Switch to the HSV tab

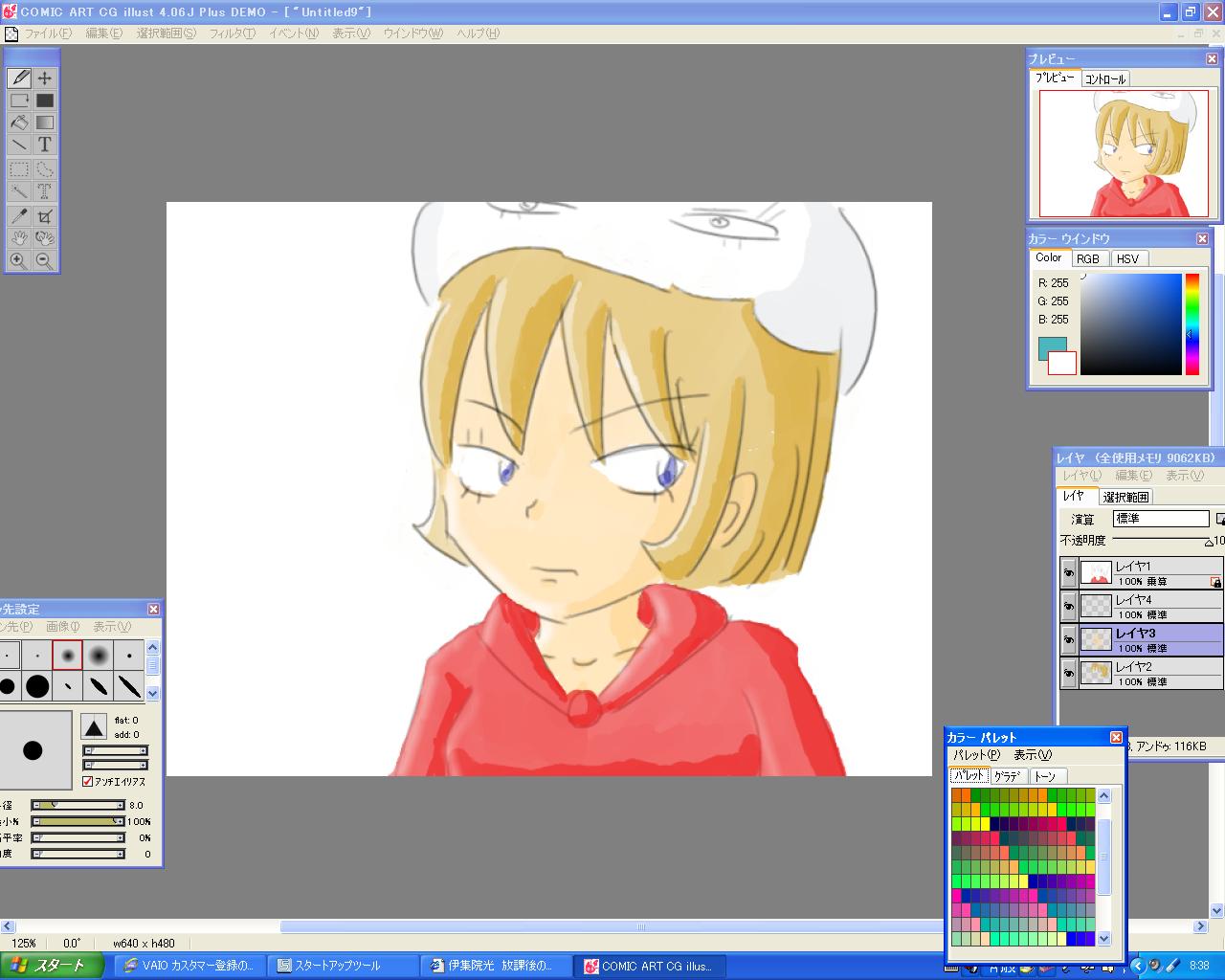(1128, 258)
